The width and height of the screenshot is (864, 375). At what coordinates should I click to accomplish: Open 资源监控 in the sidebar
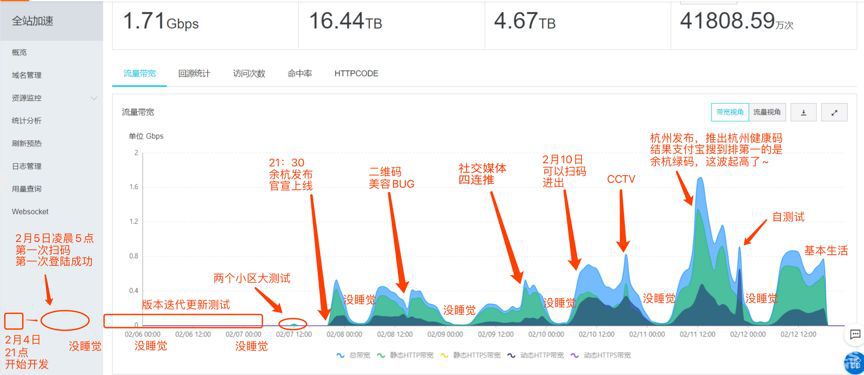[x=26, y=98]
